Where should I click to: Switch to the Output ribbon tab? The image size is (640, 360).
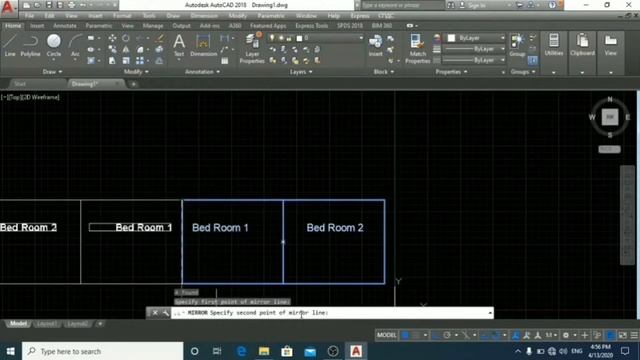pos(181,26)
